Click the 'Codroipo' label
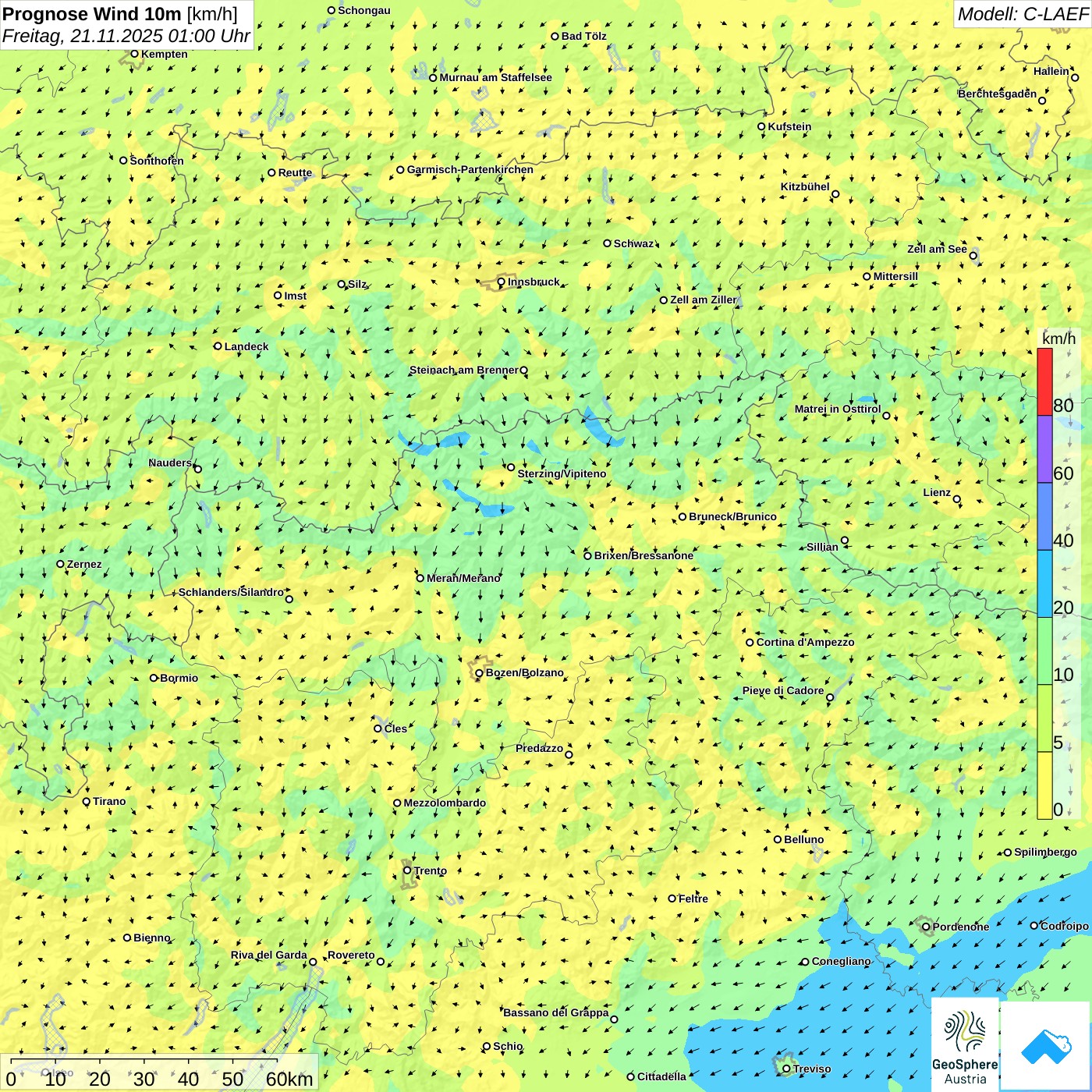The image size is (1092, 1092). click(x=1064, y=926)
